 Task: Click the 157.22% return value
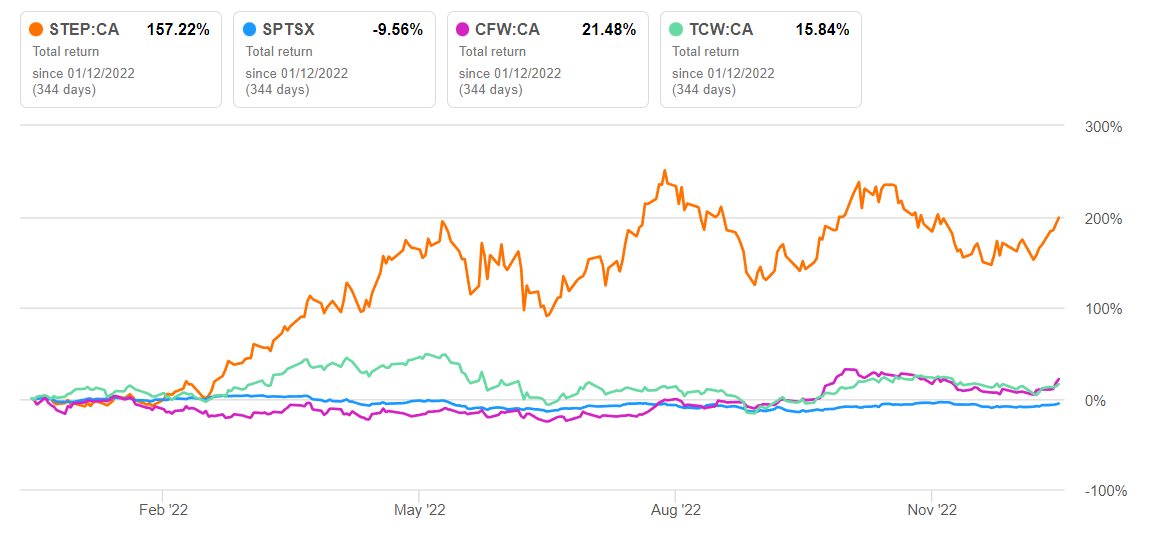[177, 30]
